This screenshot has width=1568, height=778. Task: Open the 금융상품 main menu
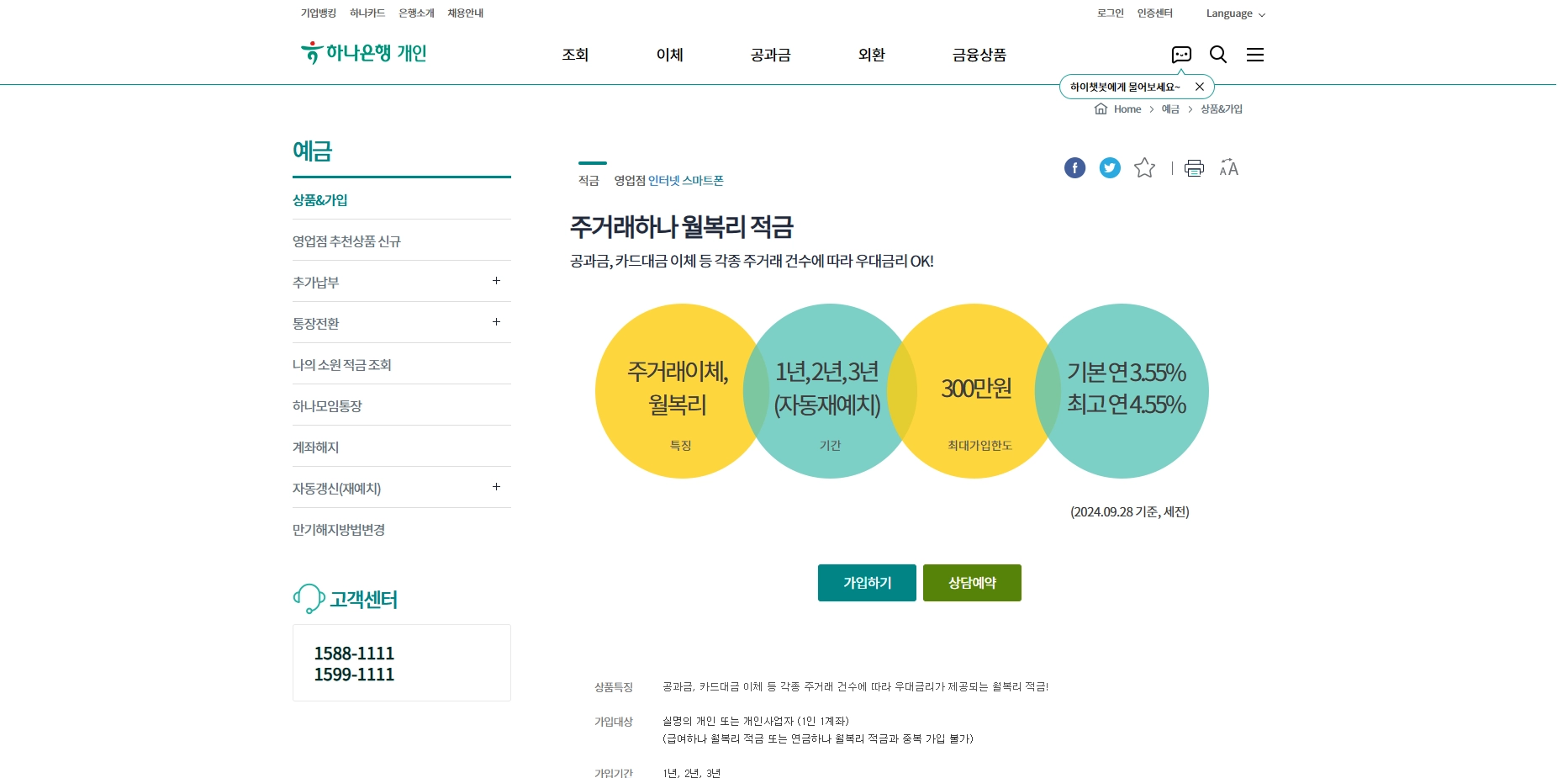979,55
